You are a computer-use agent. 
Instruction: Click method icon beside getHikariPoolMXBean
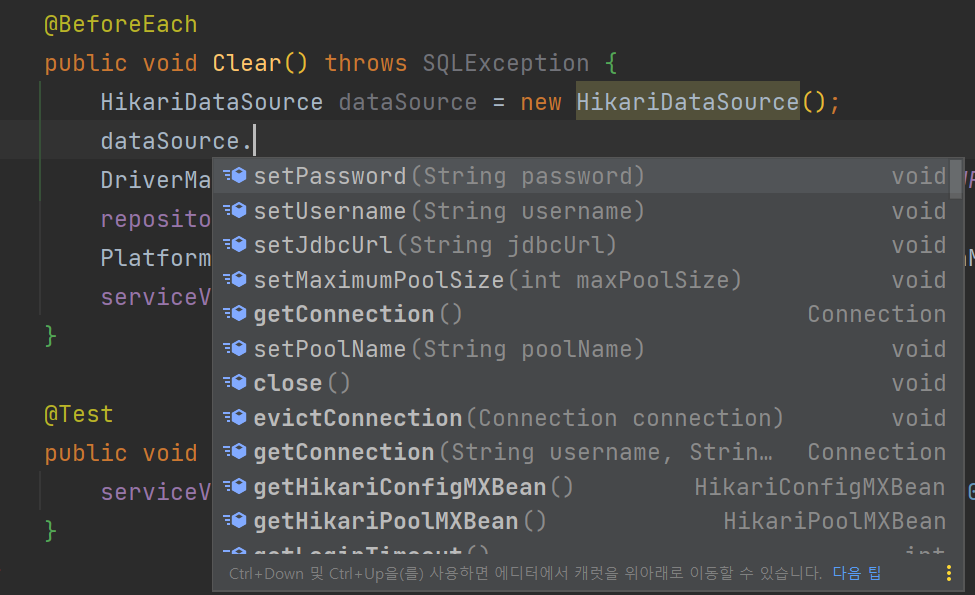point(235,521)
